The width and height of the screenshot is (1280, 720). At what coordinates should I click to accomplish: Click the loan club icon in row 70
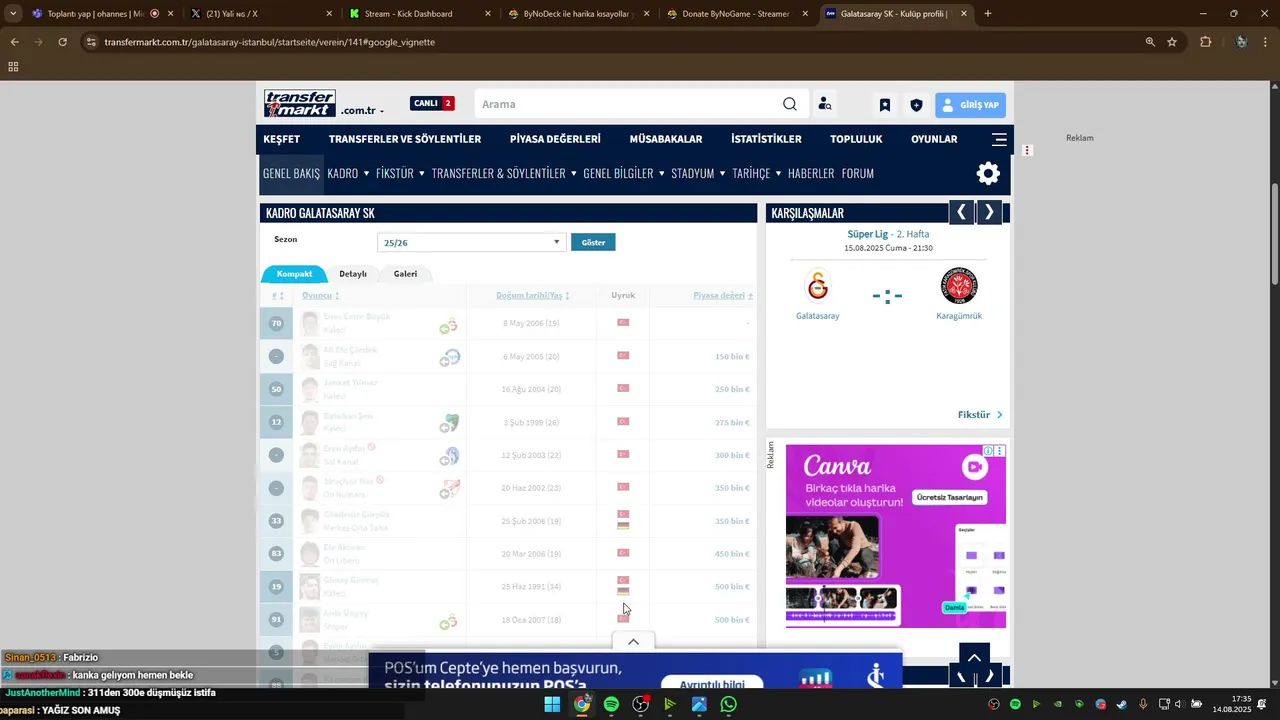coord(449,325)
